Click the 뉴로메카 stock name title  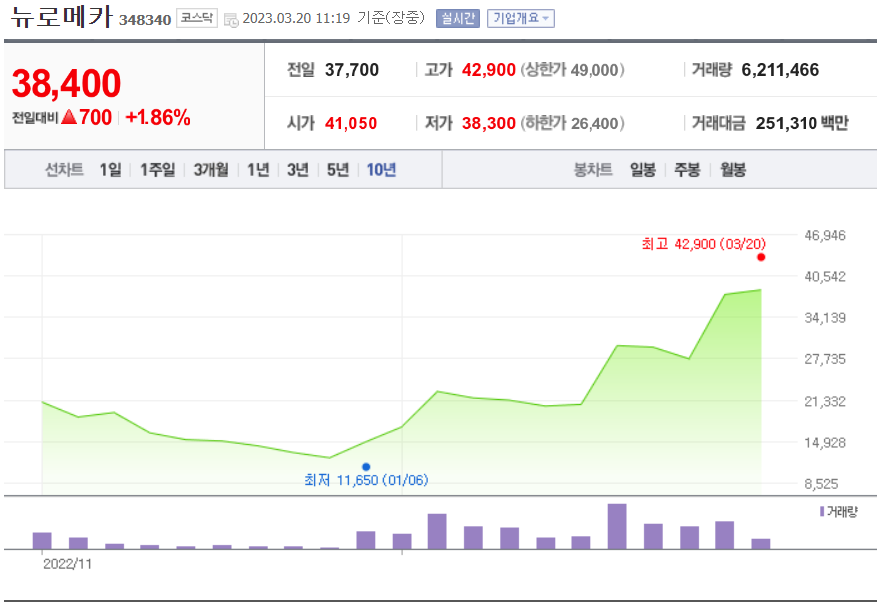coord(62,17)
